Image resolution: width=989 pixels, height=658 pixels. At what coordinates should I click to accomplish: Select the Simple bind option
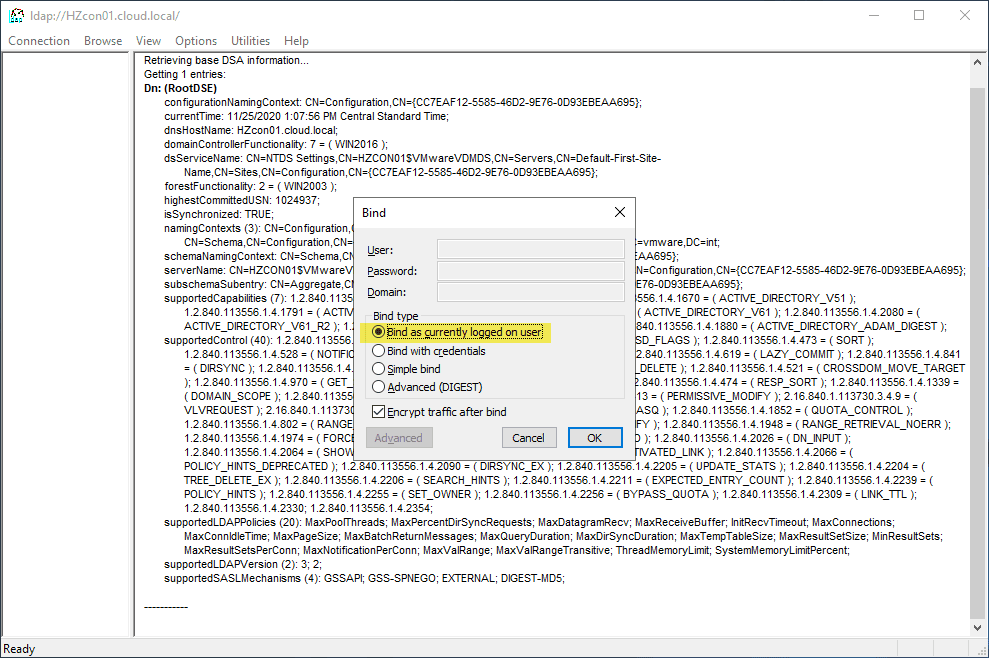[407, 369]
